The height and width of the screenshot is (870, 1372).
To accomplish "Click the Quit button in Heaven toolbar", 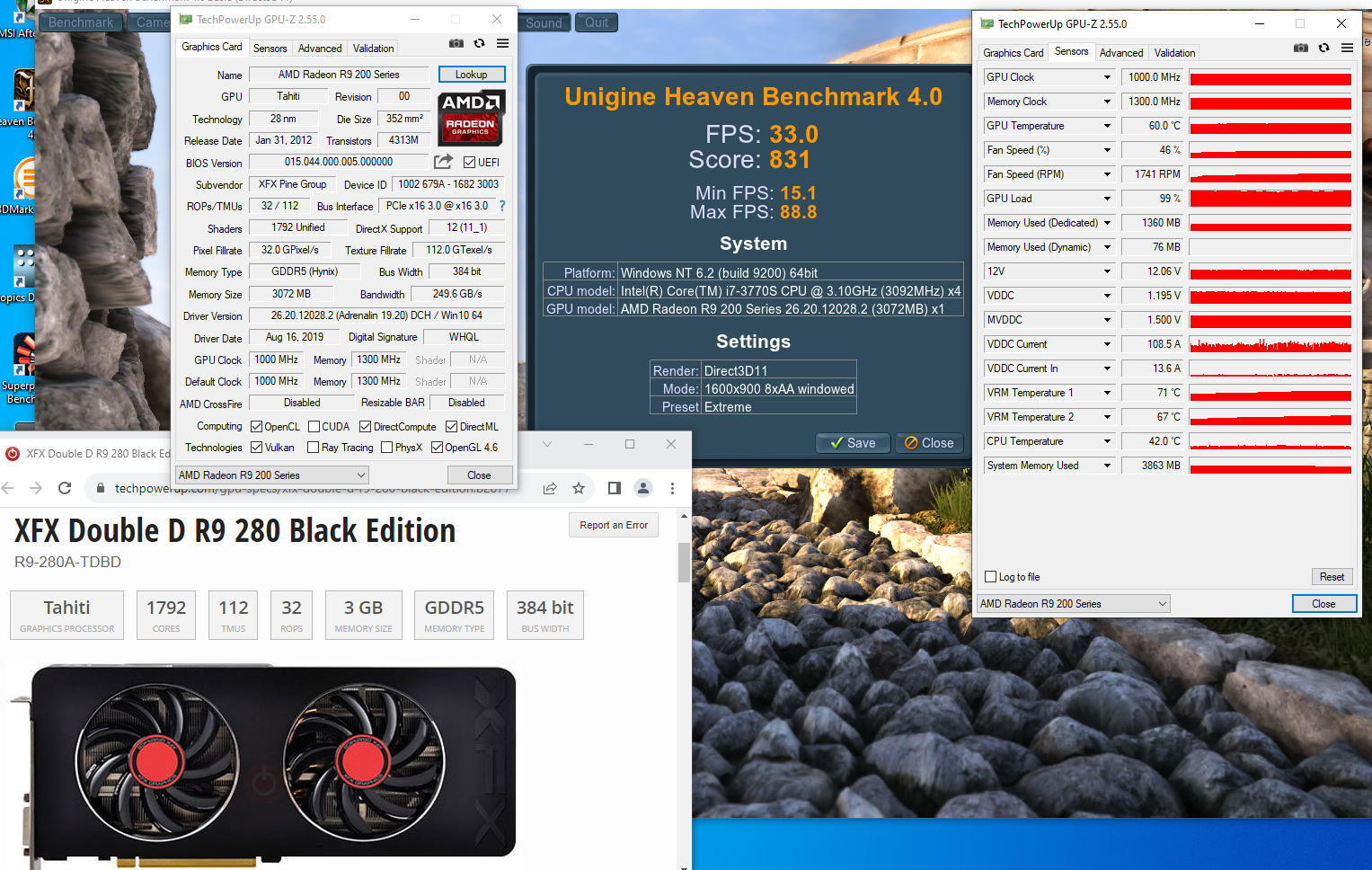I will 597,22.
